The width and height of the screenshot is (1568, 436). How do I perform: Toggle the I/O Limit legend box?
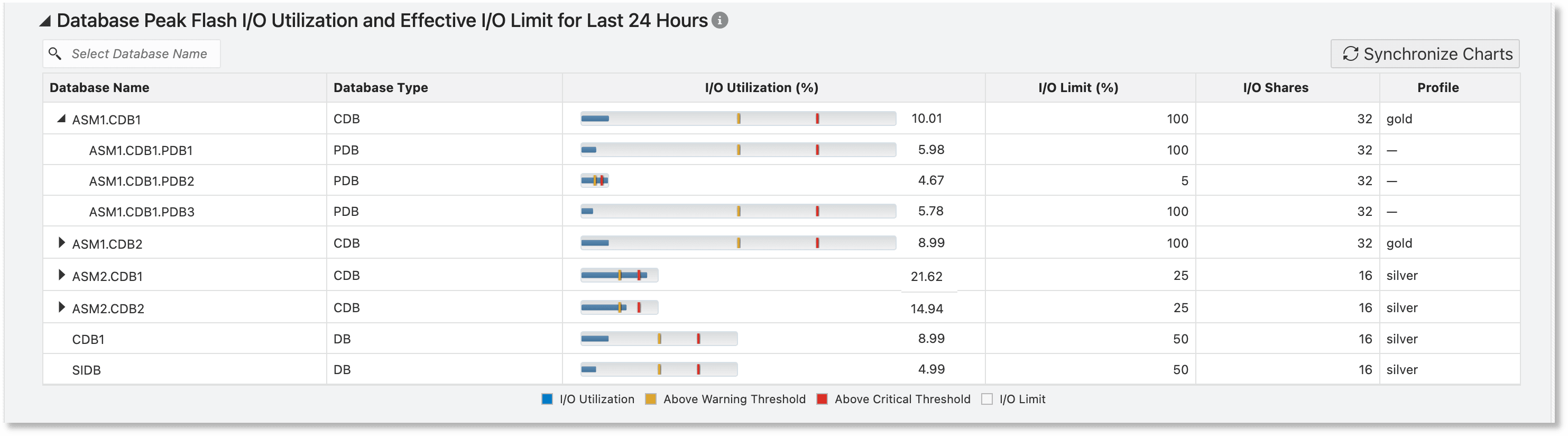click(986, 399)
